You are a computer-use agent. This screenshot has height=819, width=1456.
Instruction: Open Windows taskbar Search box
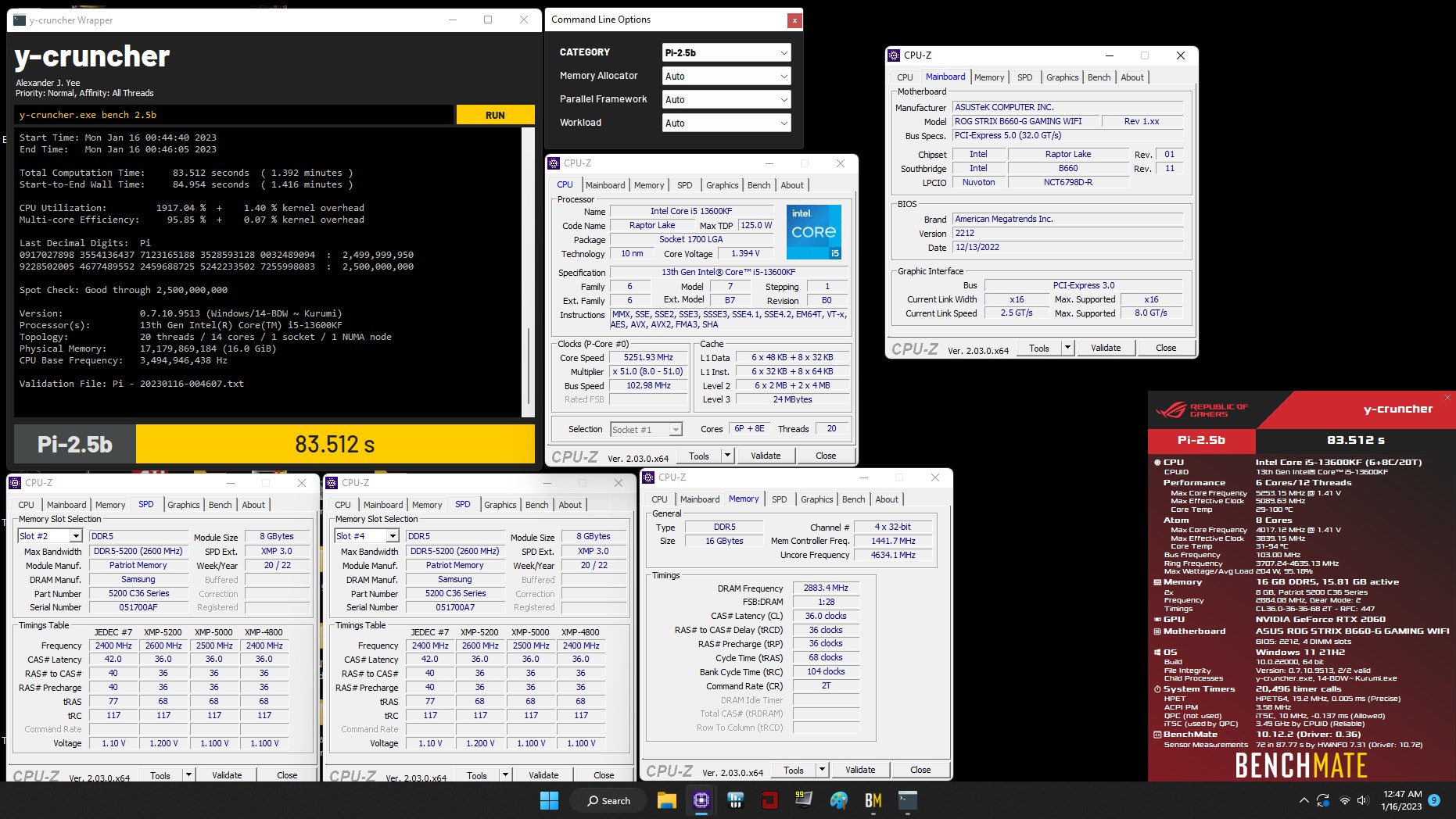(x=608, y=800)
